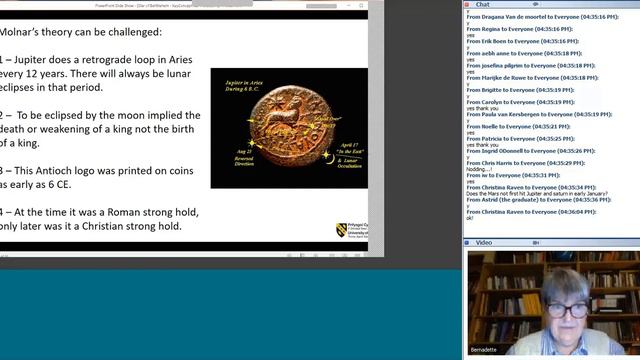Viewport: 640px width, 360px height.
Task: Click slide line 'This Antioch logo was printed on coins'
Action: pyautogui.click(x=104, y=171)
